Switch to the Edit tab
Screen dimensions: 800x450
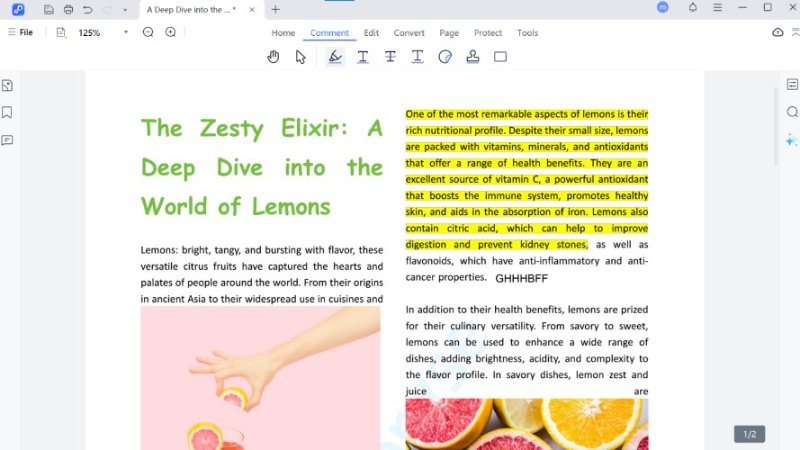click(371, 33)
